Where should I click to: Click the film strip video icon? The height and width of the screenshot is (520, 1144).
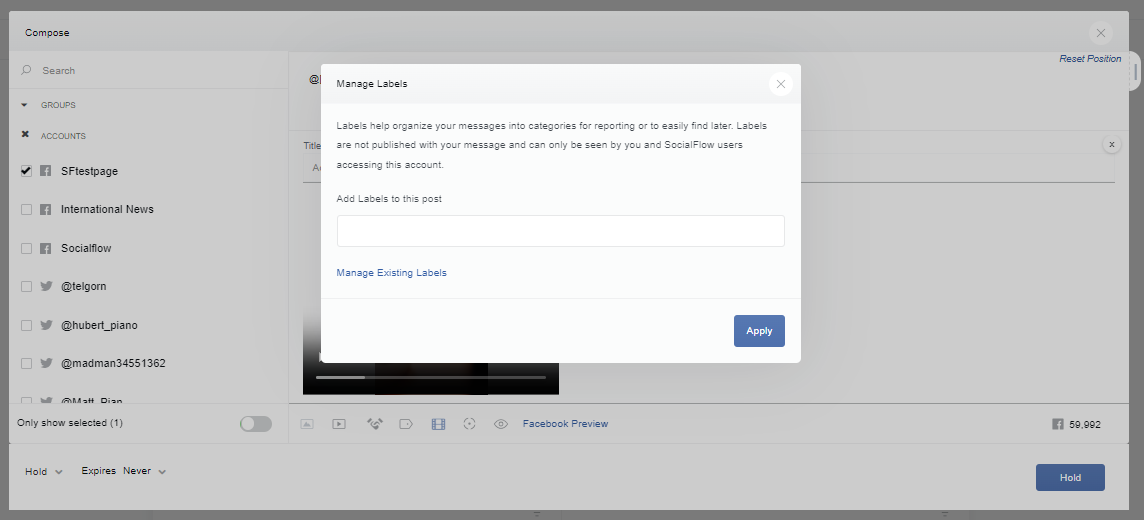438,424
